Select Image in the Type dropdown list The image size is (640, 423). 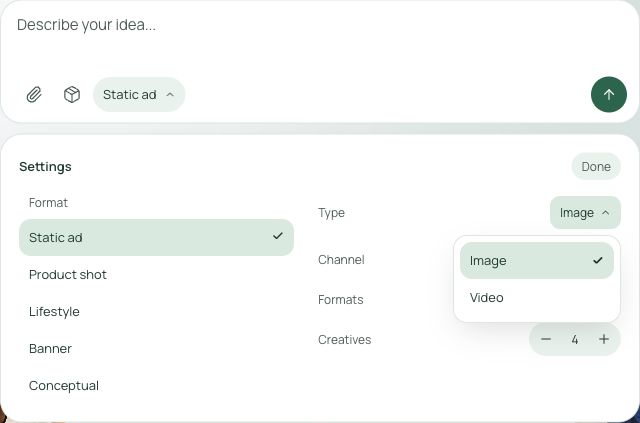tap(537, 260)
